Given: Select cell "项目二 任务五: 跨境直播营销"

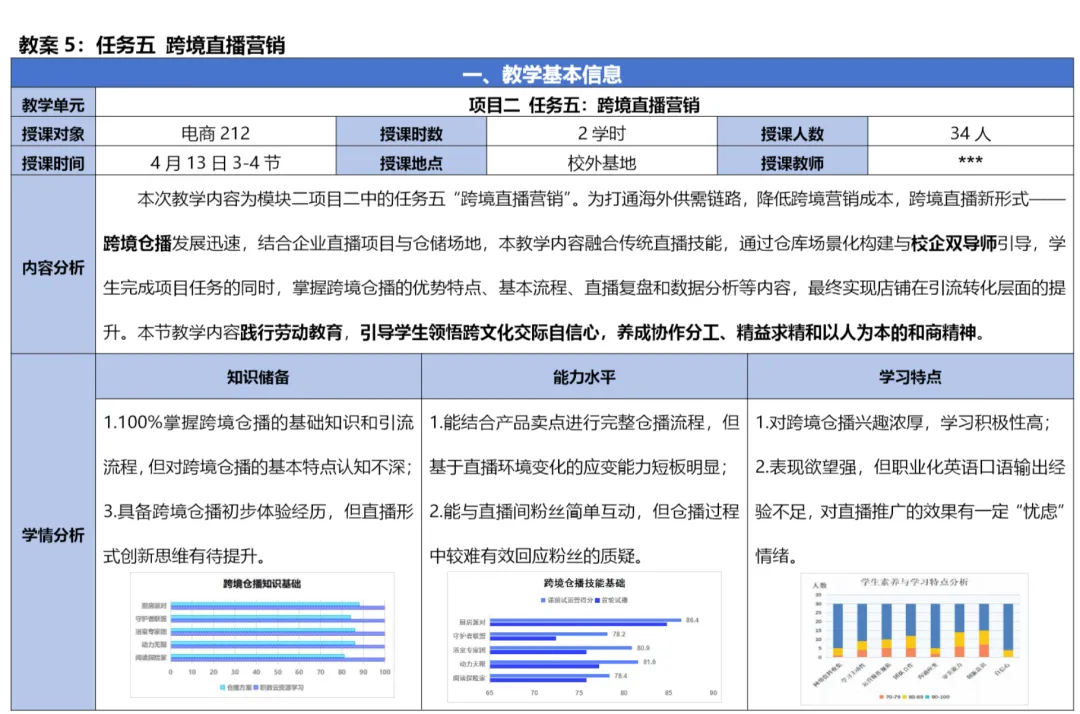Looking at the screenshot, I should pos(584,105).
